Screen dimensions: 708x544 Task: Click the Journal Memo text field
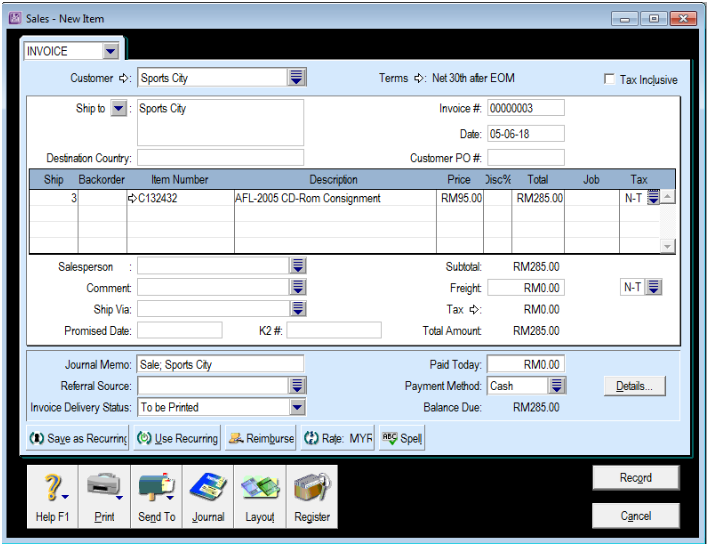220,365
